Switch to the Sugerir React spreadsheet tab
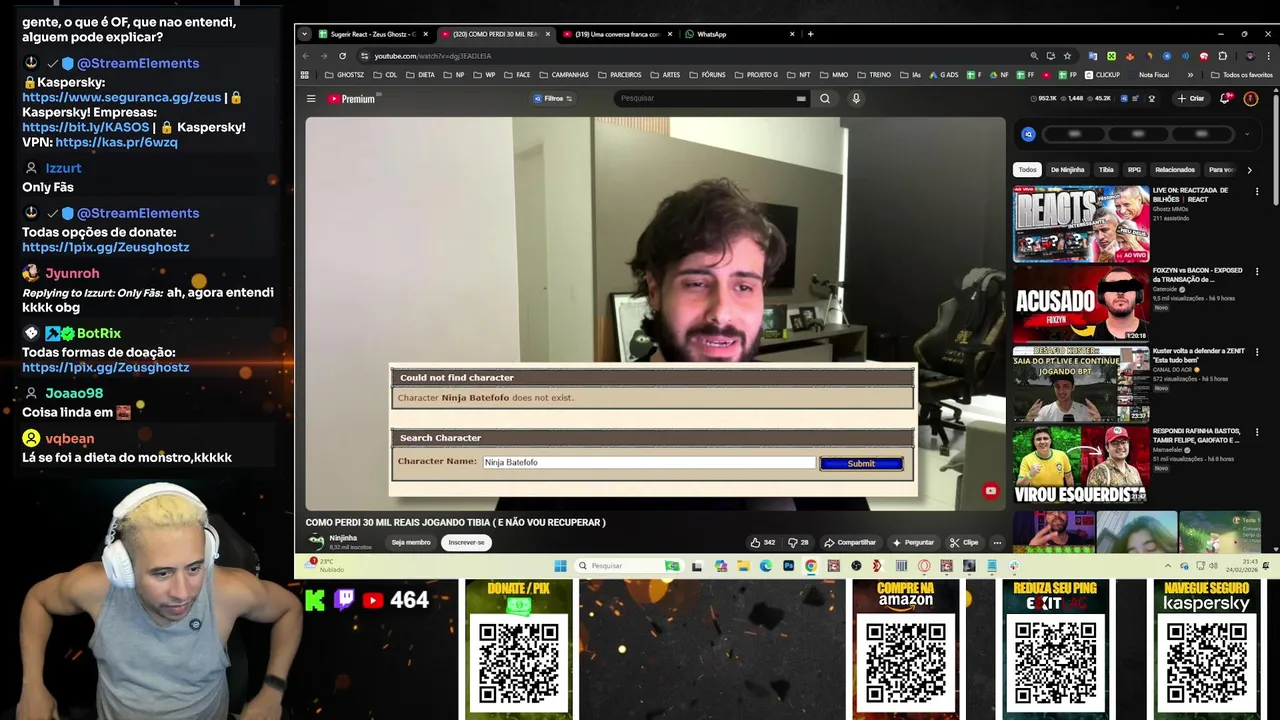Image resolution: width=1280 pixels, height=720 pixels. click(x=373, y=34)
